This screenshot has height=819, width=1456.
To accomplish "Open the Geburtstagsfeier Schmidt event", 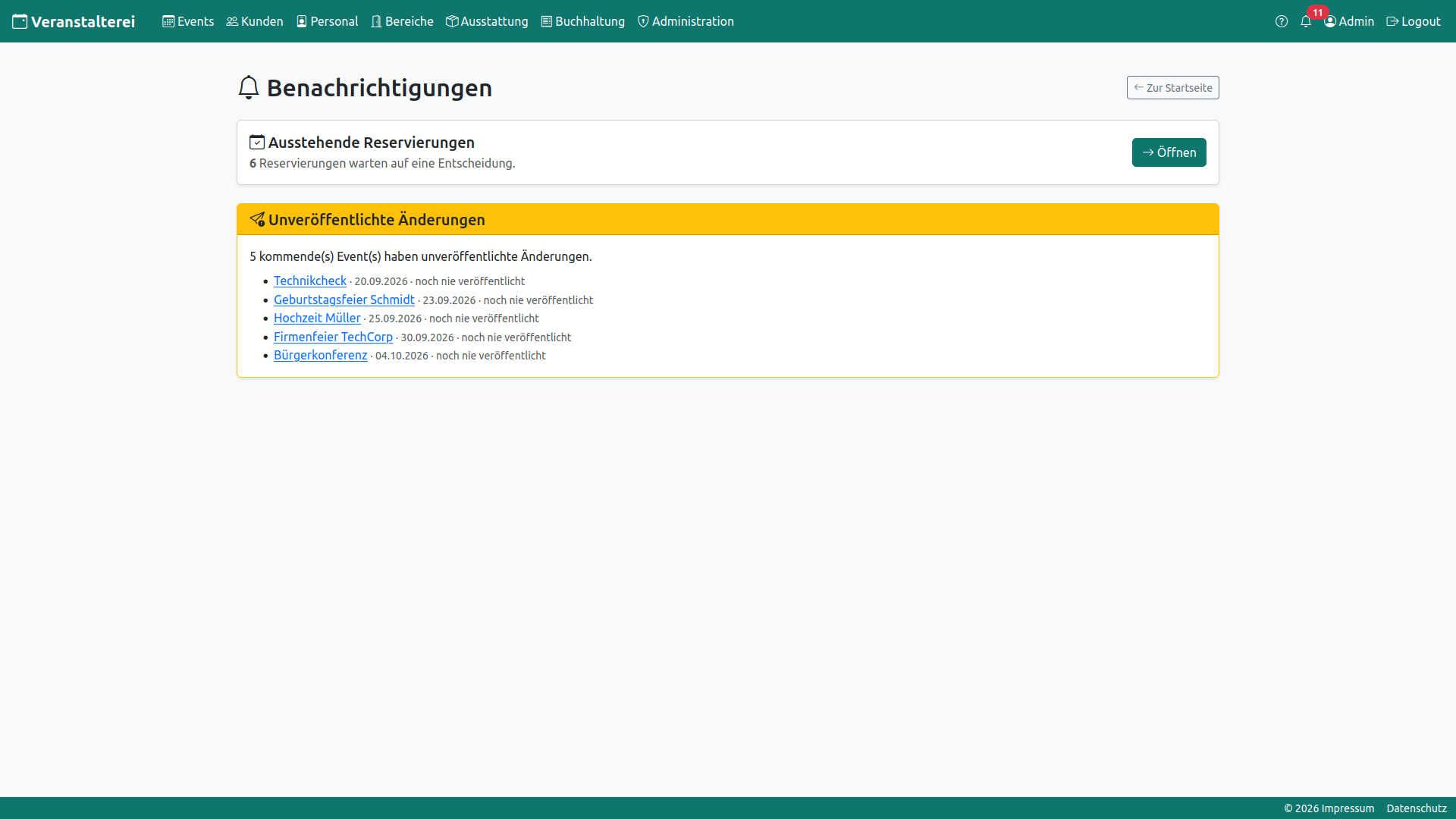I will 344,300.
